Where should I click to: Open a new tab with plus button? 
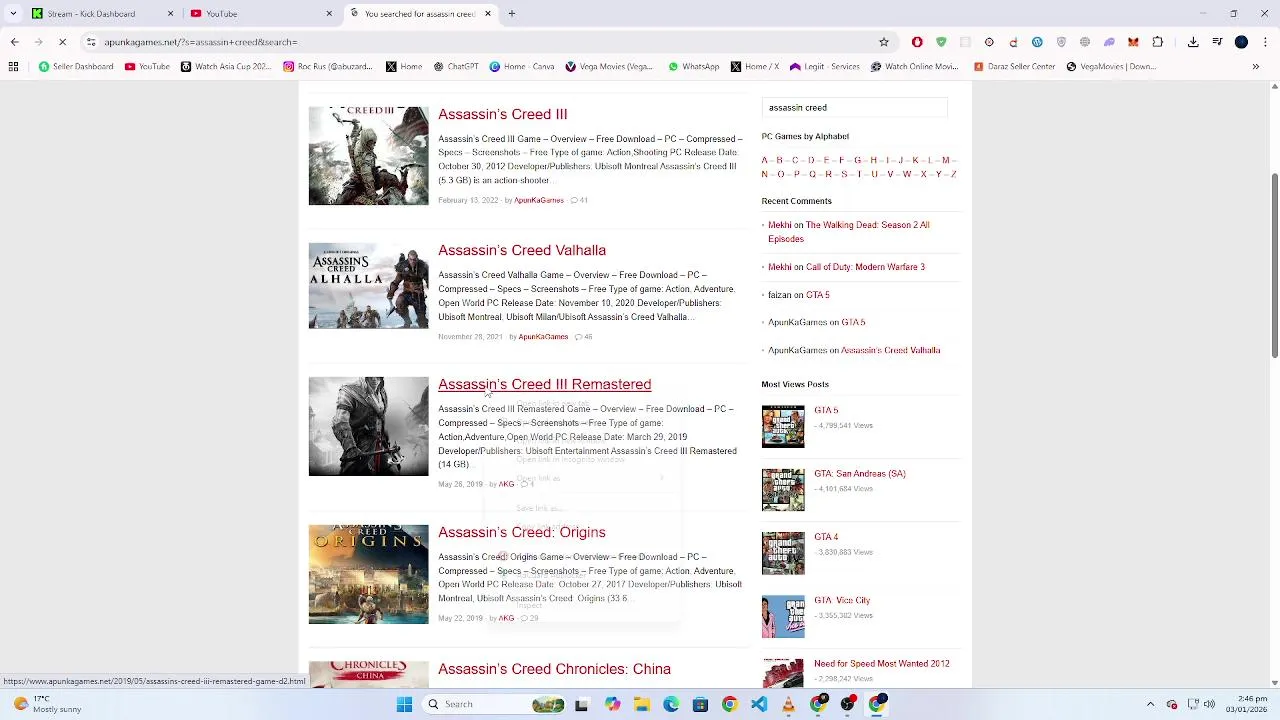click(x=512, y=14)
